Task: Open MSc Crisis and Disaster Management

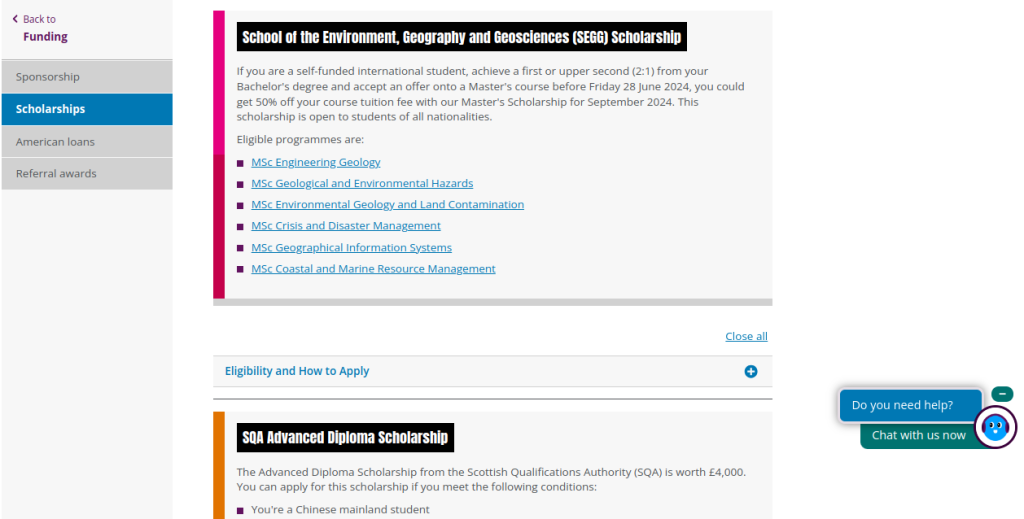Action: pos(346,226)
